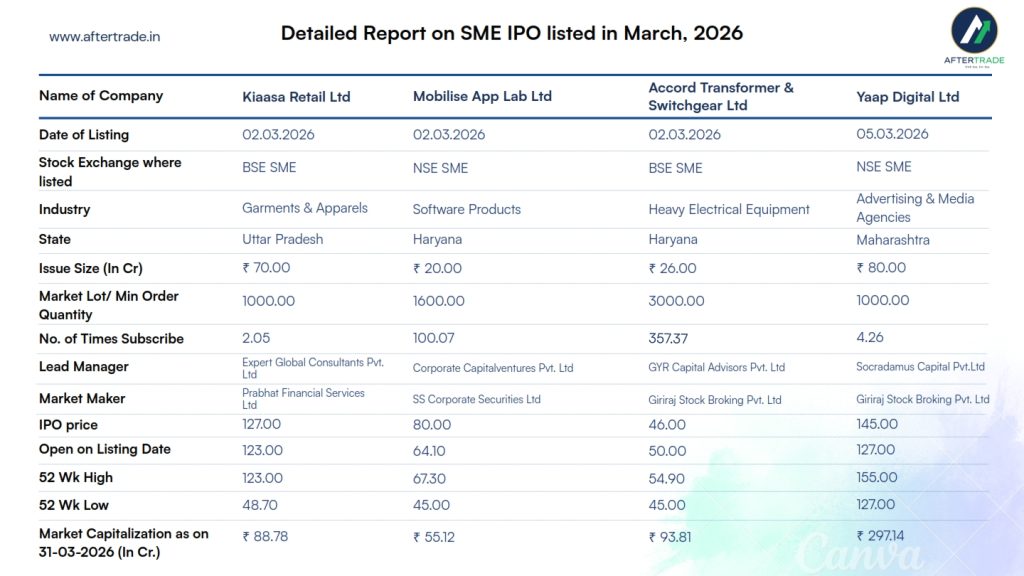Click Accord Transformer & Switchgear Ltd header

pos(720,96)
